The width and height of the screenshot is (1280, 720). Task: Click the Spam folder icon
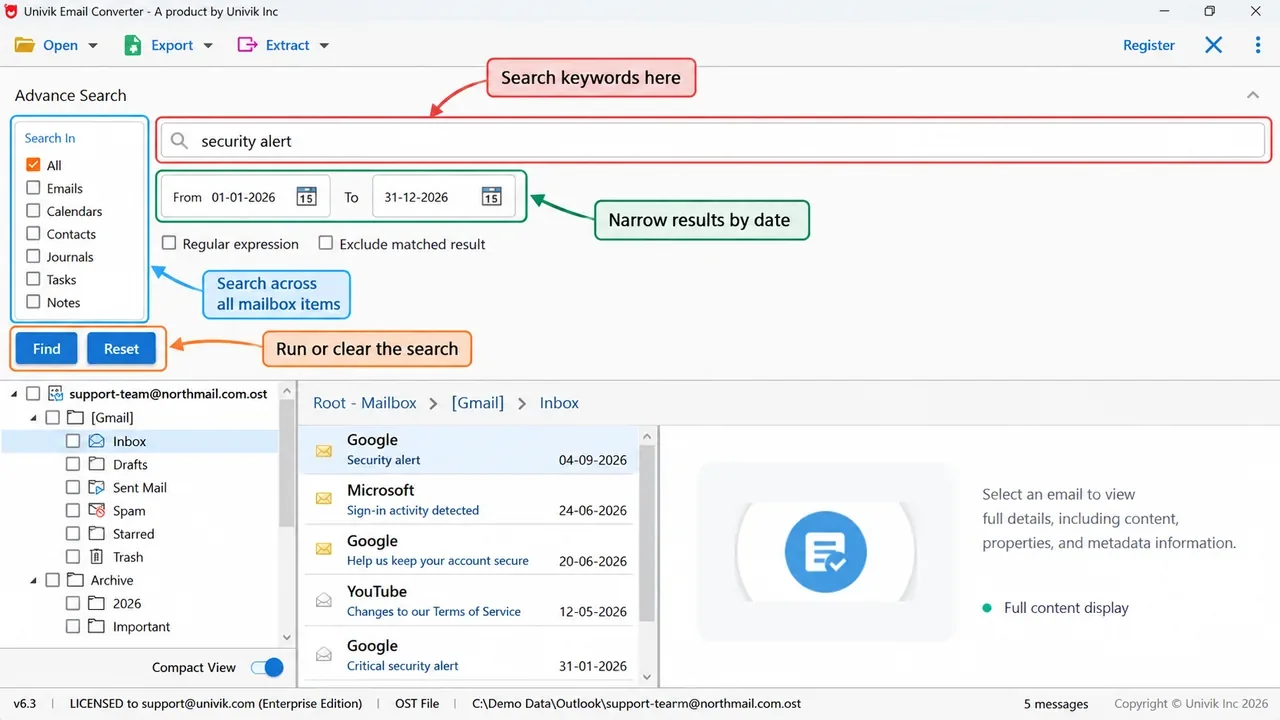click(96, 511)
